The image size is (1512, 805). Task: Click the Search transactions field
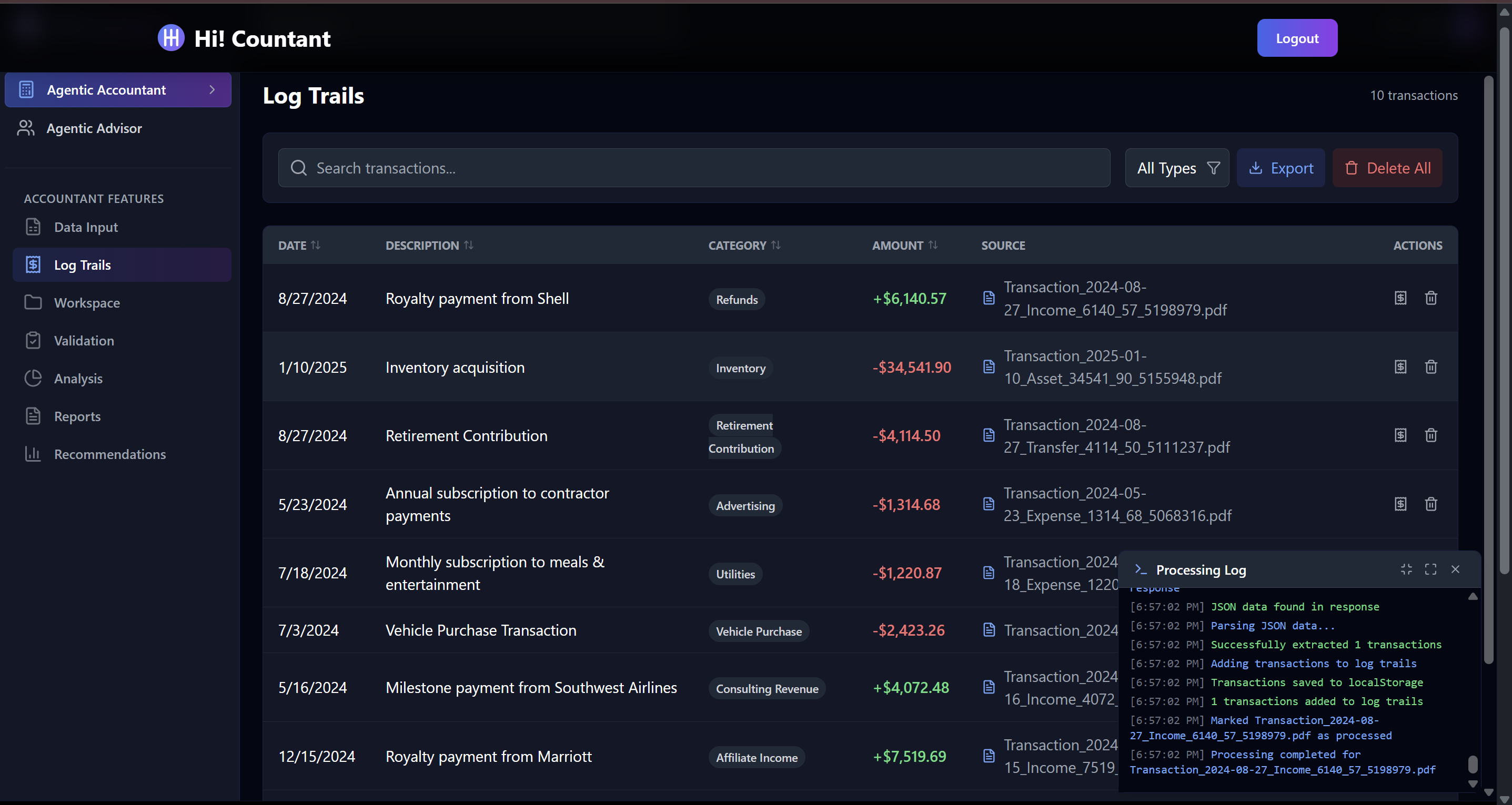[x=694, y=168]
